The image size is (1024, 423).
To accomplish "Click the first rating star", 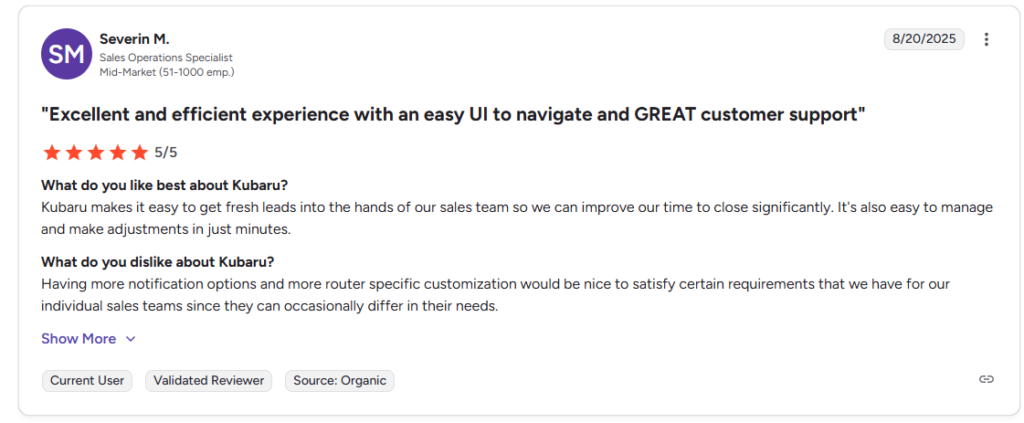I will click(x=51, y=152).
